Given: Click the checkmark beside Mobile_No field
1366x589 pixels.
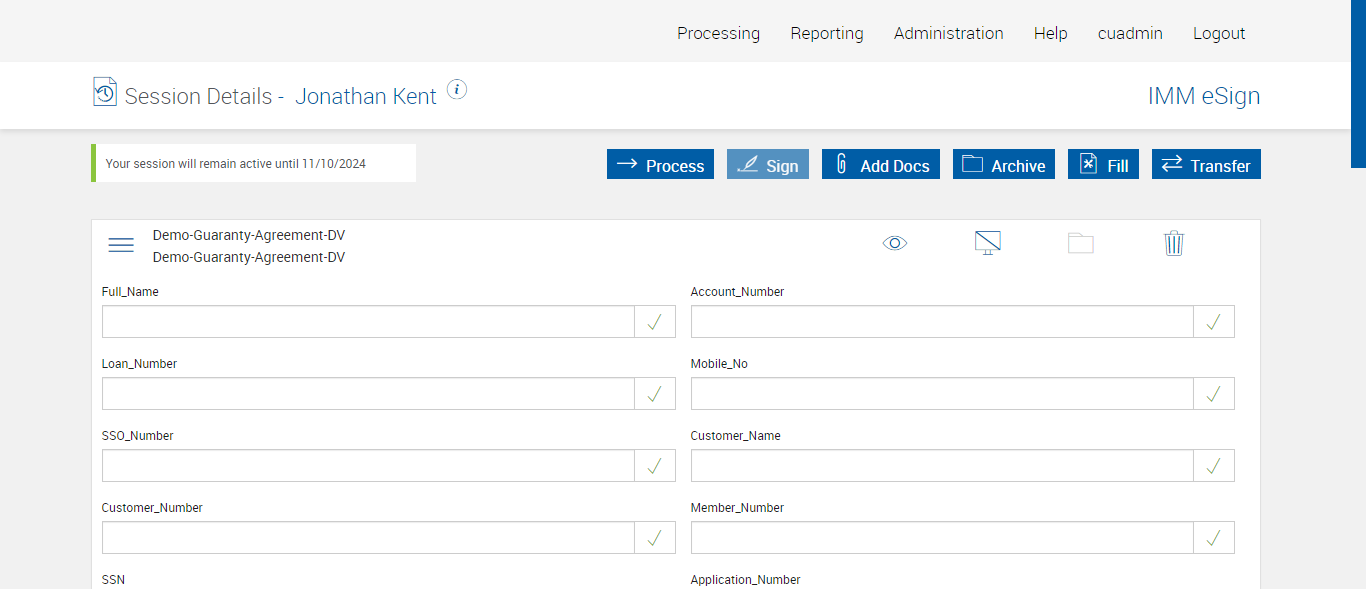Looking at the screenshot, I should point(1213,394).
